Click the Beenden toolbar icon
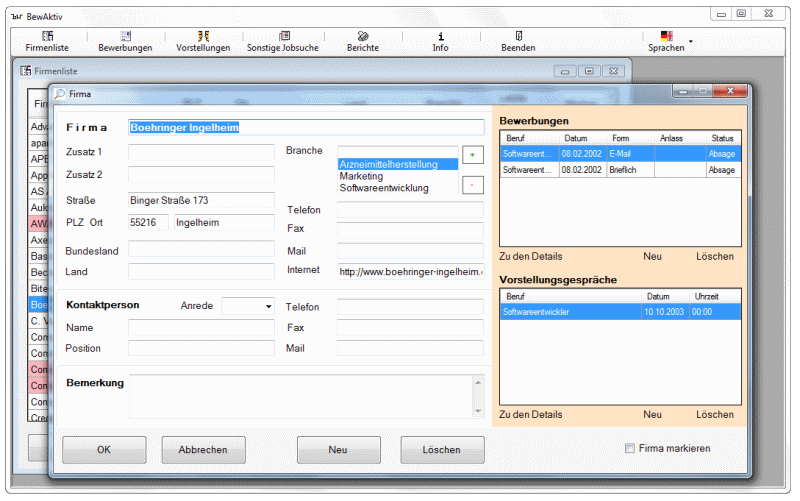This screenshot has height=501, width=800. click(518, 36)
